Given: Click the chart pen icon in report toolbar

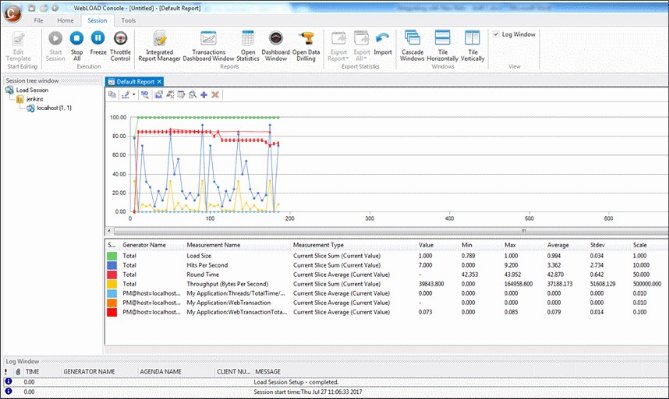Looking at the screenshot, I should click(125, 95).
